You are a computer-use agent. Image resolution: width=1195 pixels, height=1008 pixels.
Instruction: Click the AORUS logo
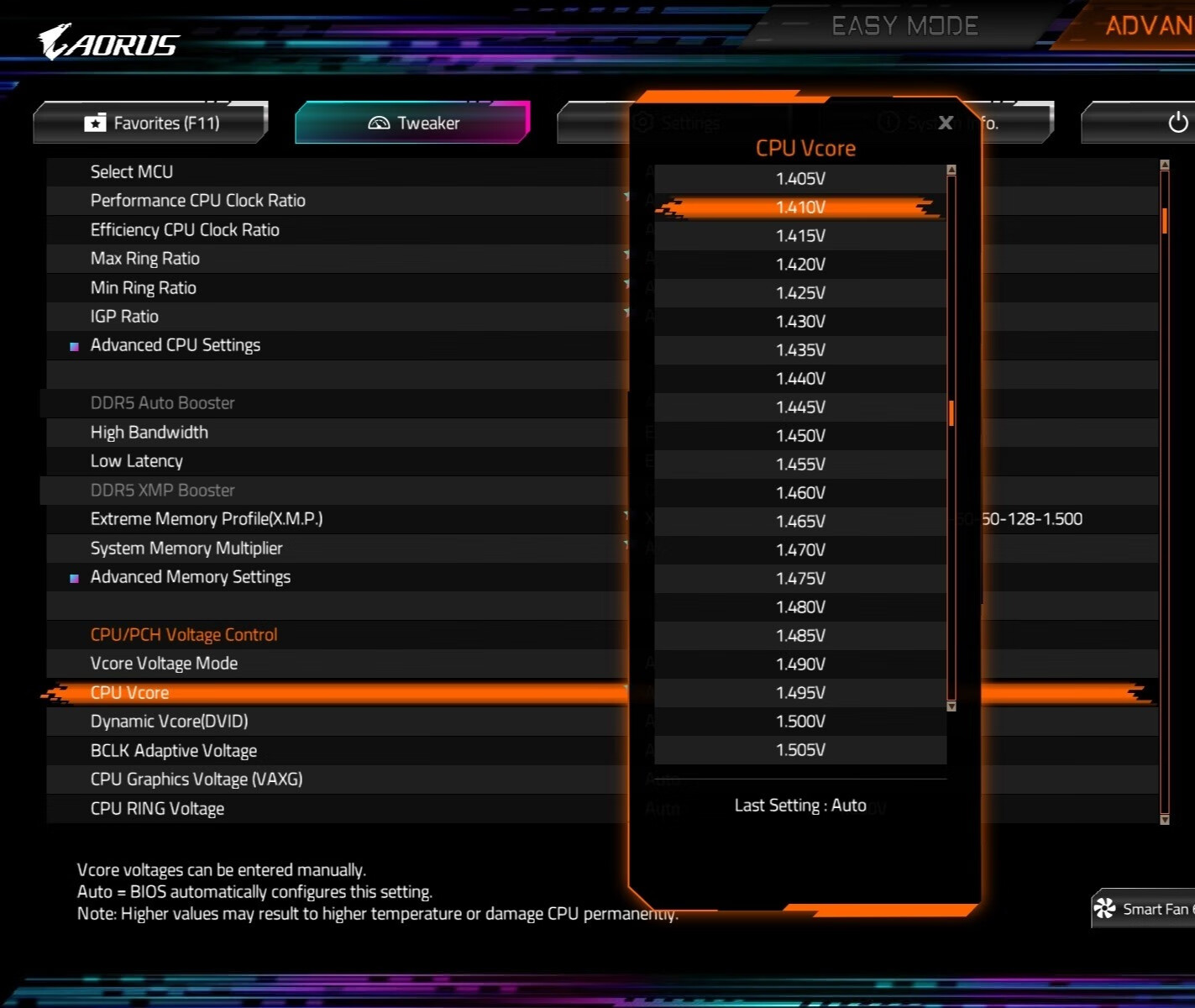click(x=108, y=42)
